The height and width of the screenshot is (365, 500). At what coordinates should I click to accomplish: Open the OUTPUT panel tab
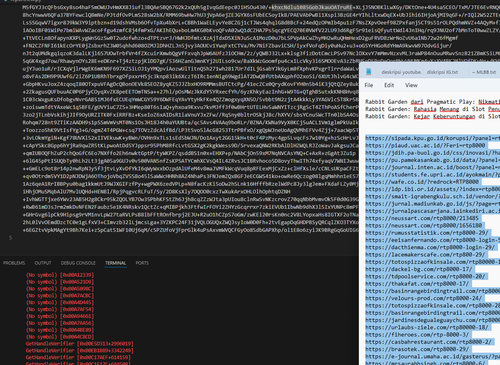[43, 263]
